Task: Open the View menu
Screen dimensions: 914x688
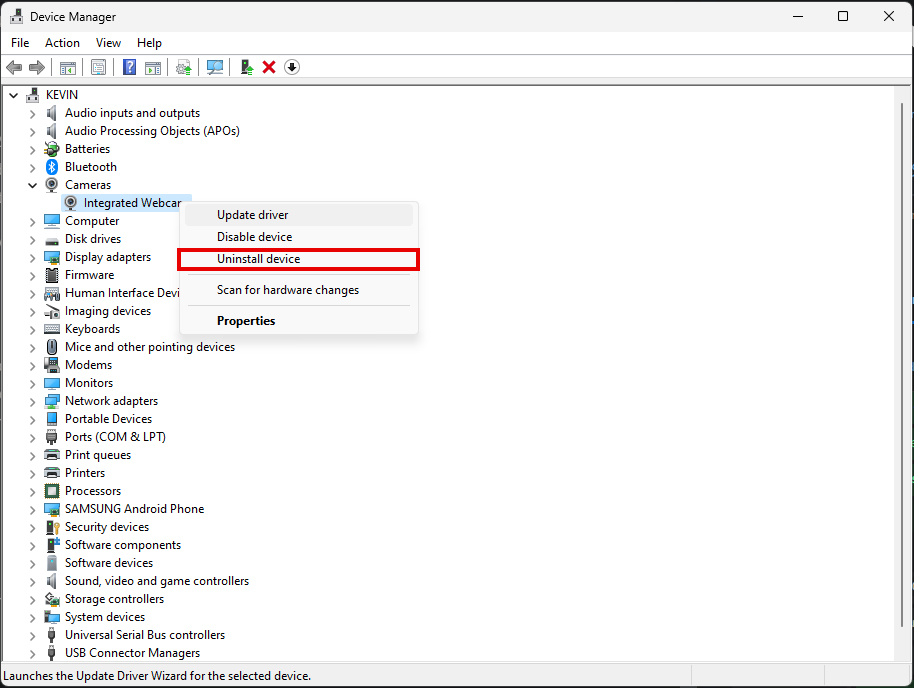Action: [x=108, y=42]
